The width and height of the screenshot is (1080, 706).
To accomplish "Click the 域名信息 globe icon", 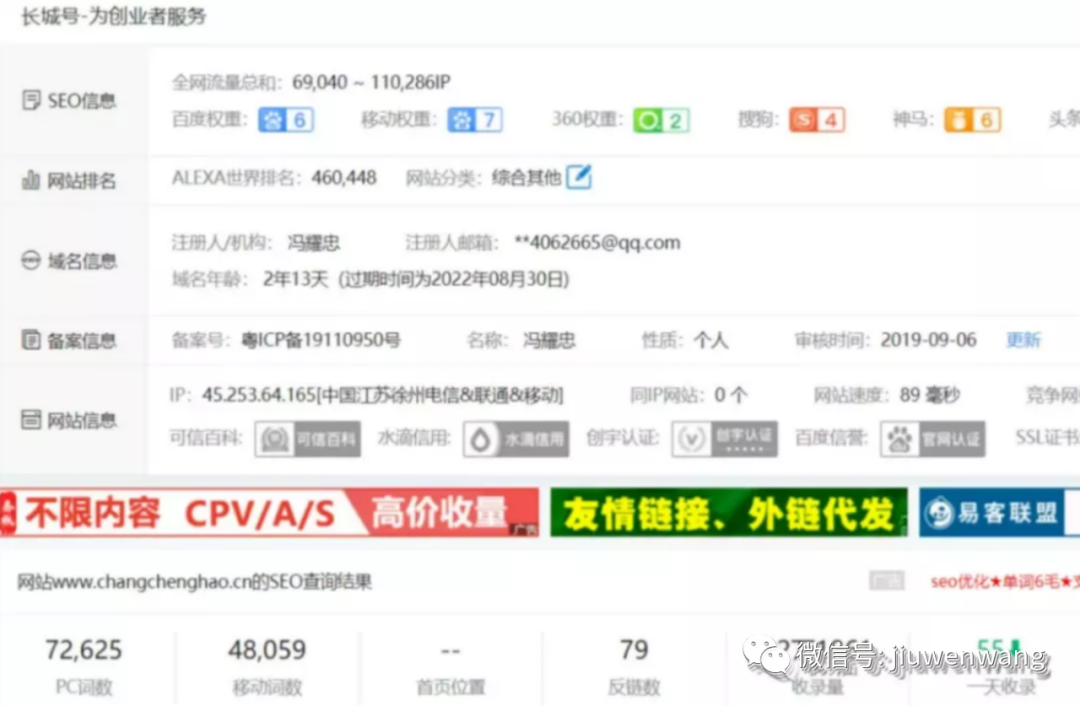I will 31,261.
